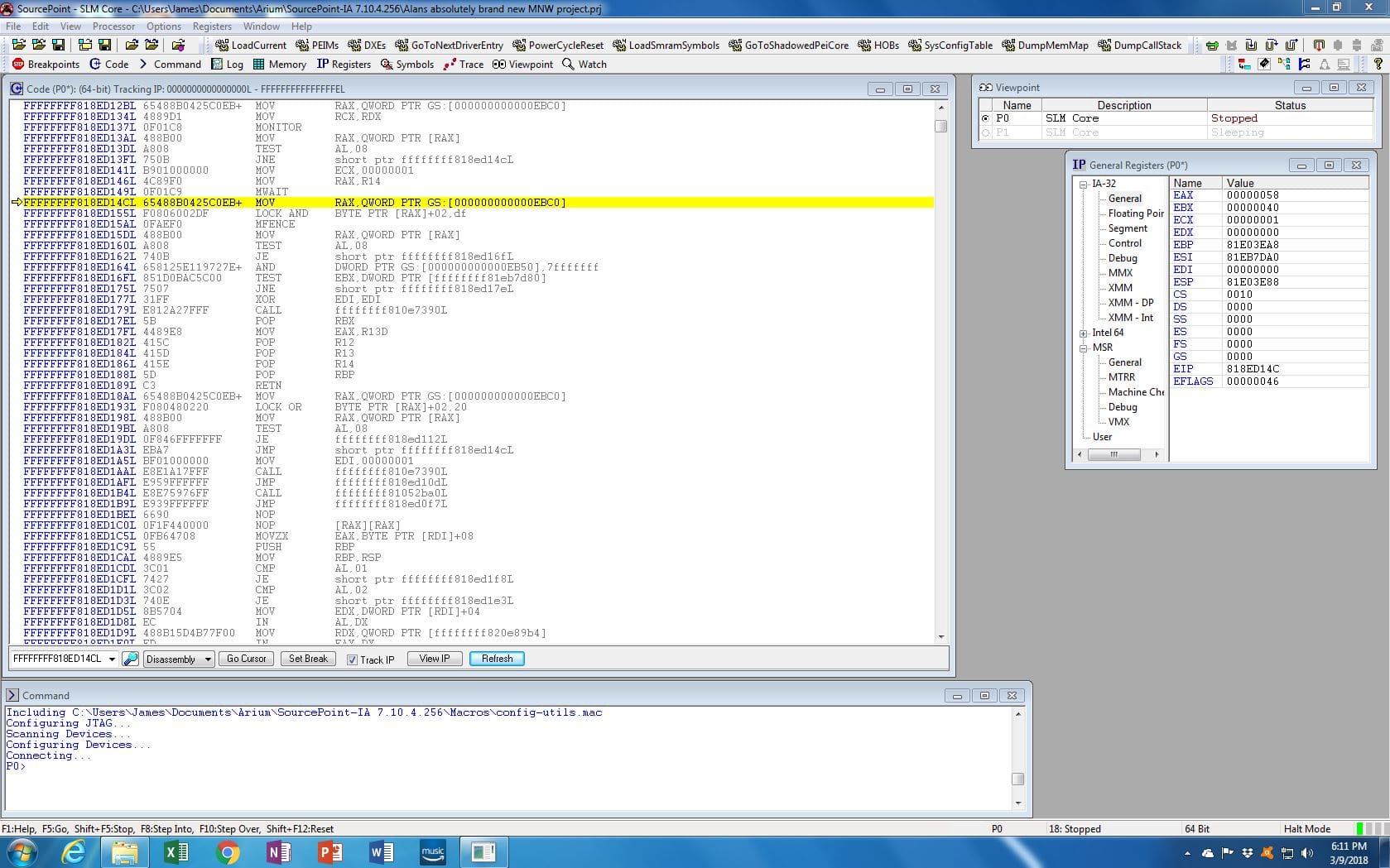Show hidden system tray icons arrow
Image resolution: width=1390 pixels, height=868 pixels.
1187,852
